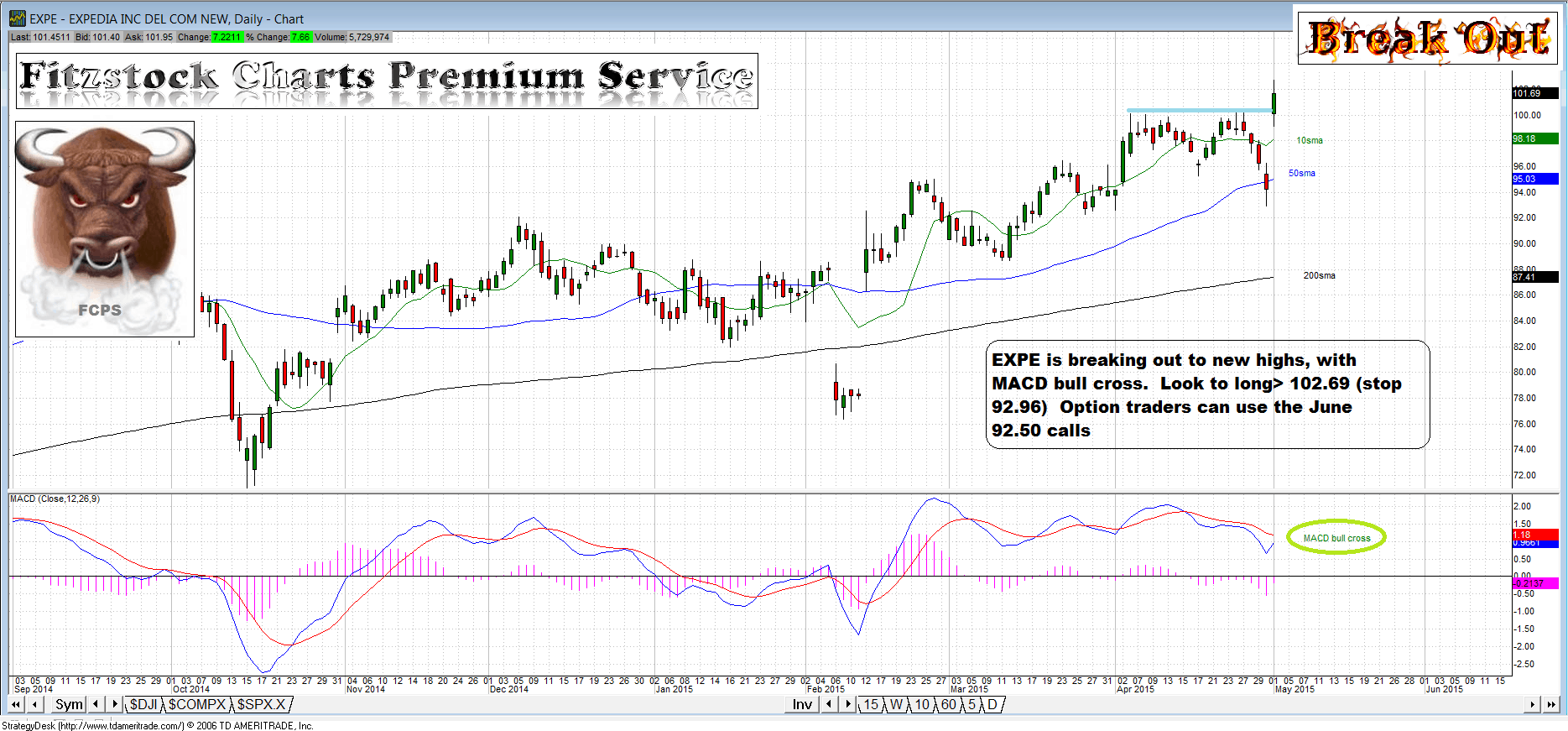Viewport: 1568px width, 731px height.
Task: Click the right arrow next to Sym
Action: point(115,705)
